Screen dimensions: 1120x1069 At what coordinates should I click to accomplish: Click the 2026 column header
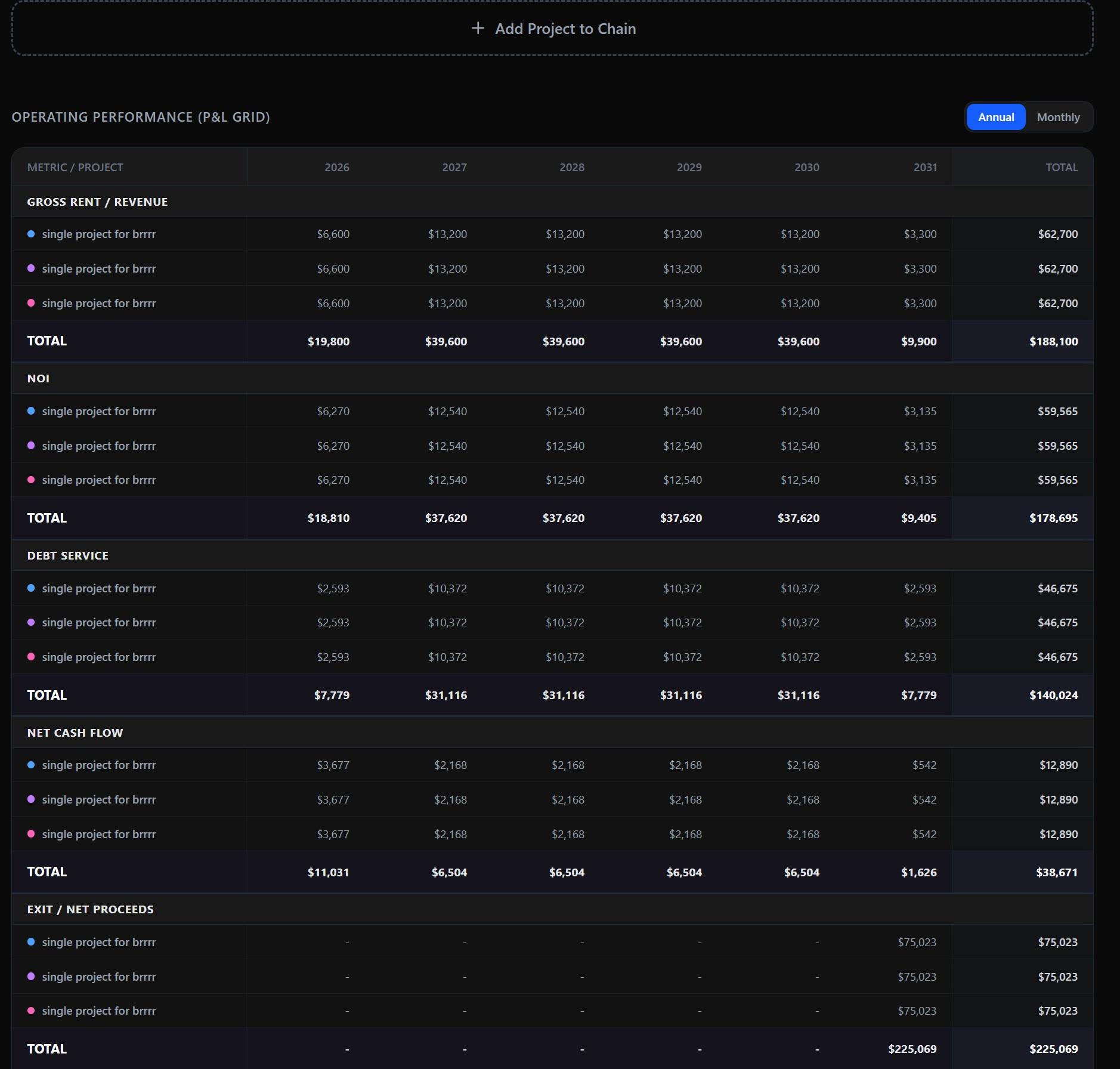337,168
